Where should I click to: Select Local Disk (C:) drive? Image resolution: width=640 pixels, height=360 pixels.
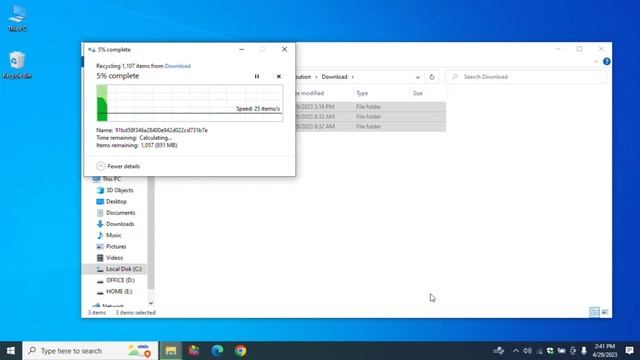[115, 269]
